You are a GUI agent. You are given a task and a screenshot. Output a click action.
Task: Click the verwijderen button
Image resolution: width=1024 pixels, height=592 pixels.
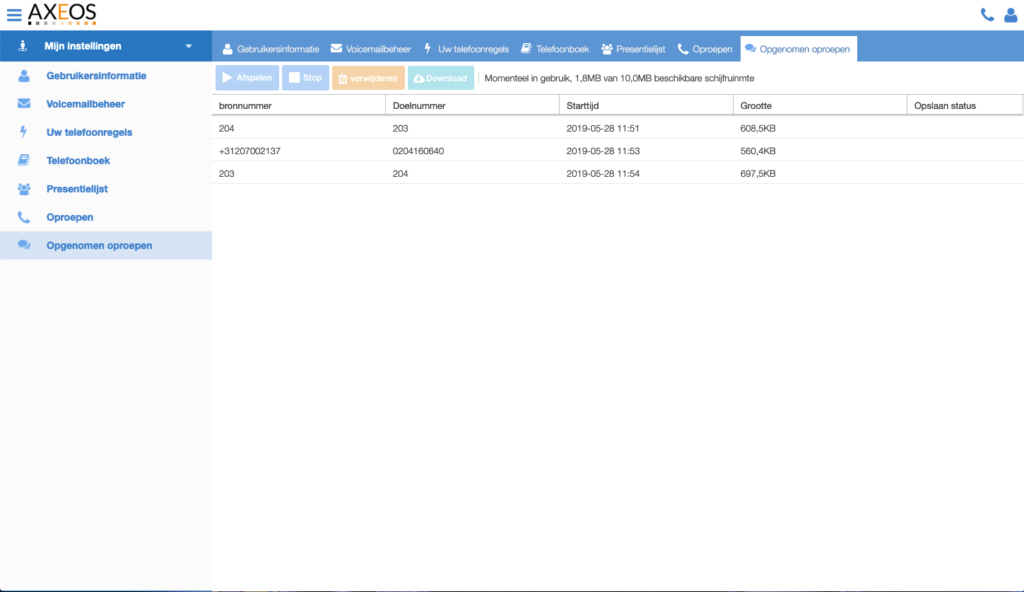pos(369,77)
